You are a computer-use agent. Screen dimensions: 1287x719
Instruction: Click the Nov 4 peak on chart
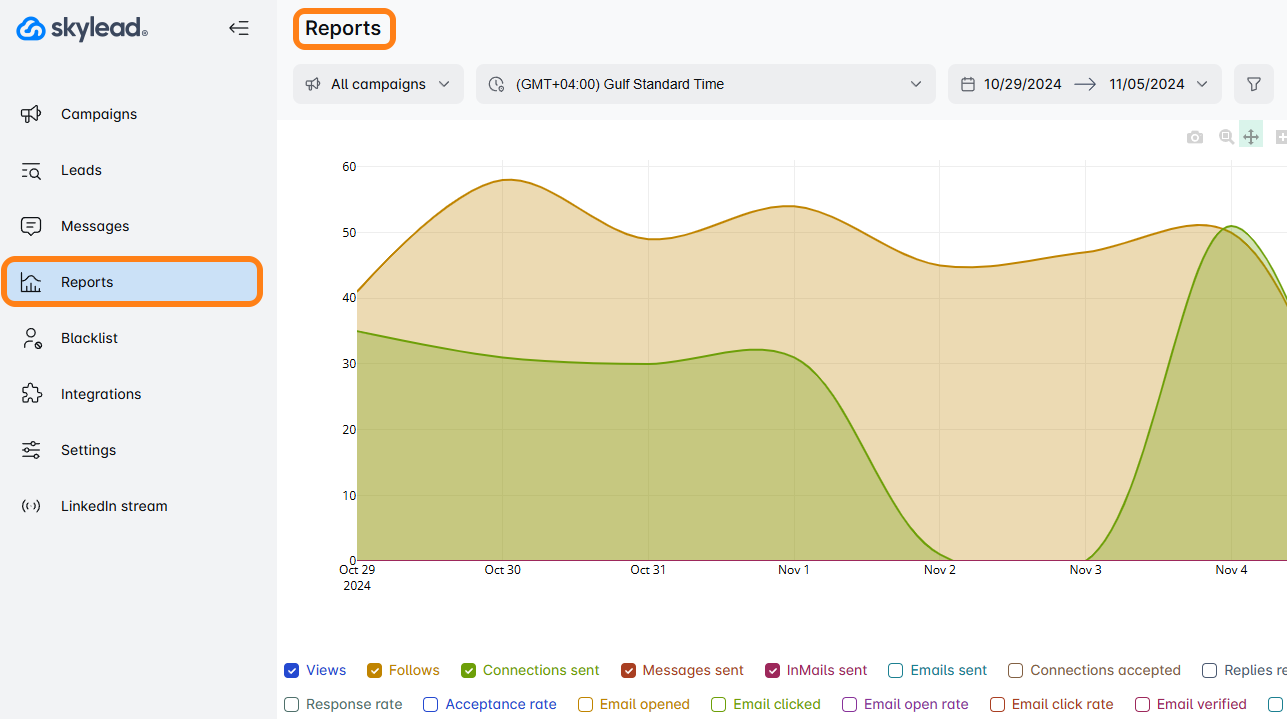point(1231,227)
